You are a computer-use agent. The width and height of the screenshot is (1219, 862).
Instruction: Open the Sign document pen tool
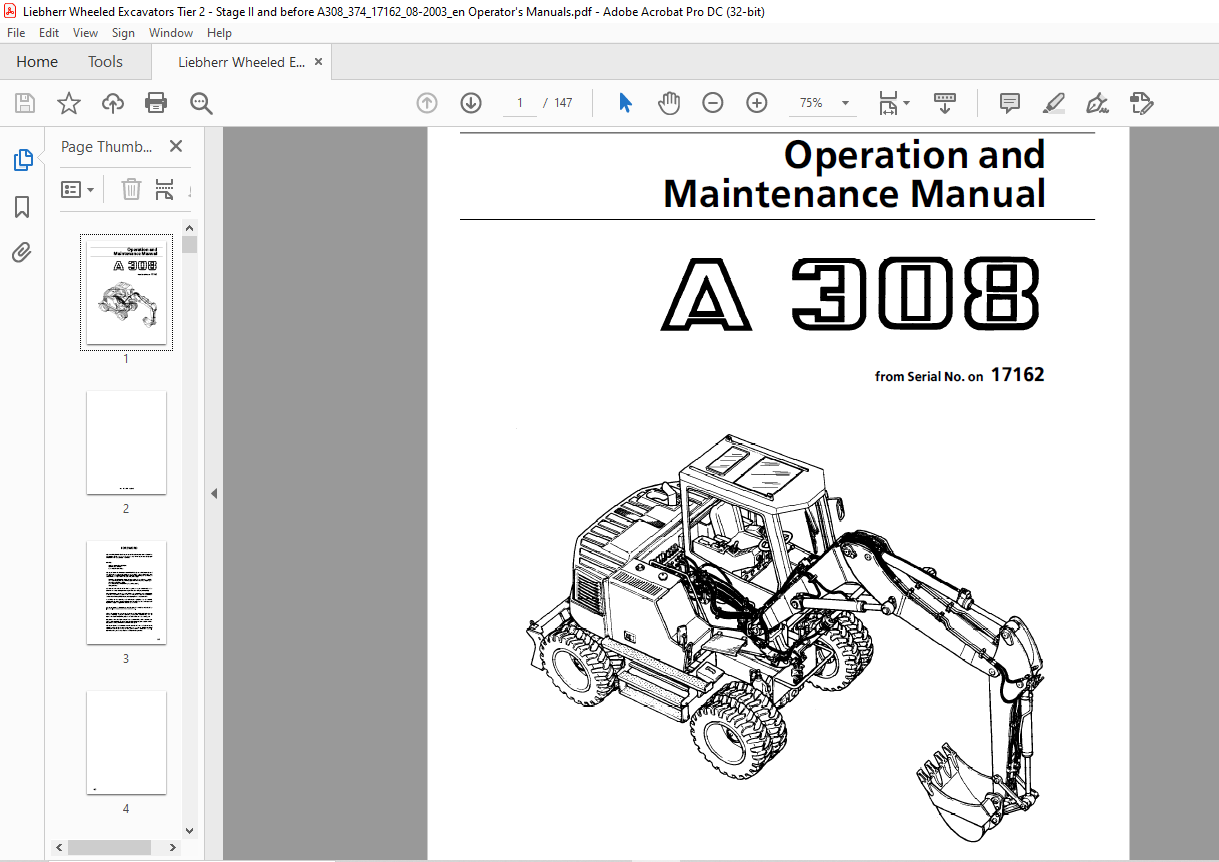[x=1098, y=103]
